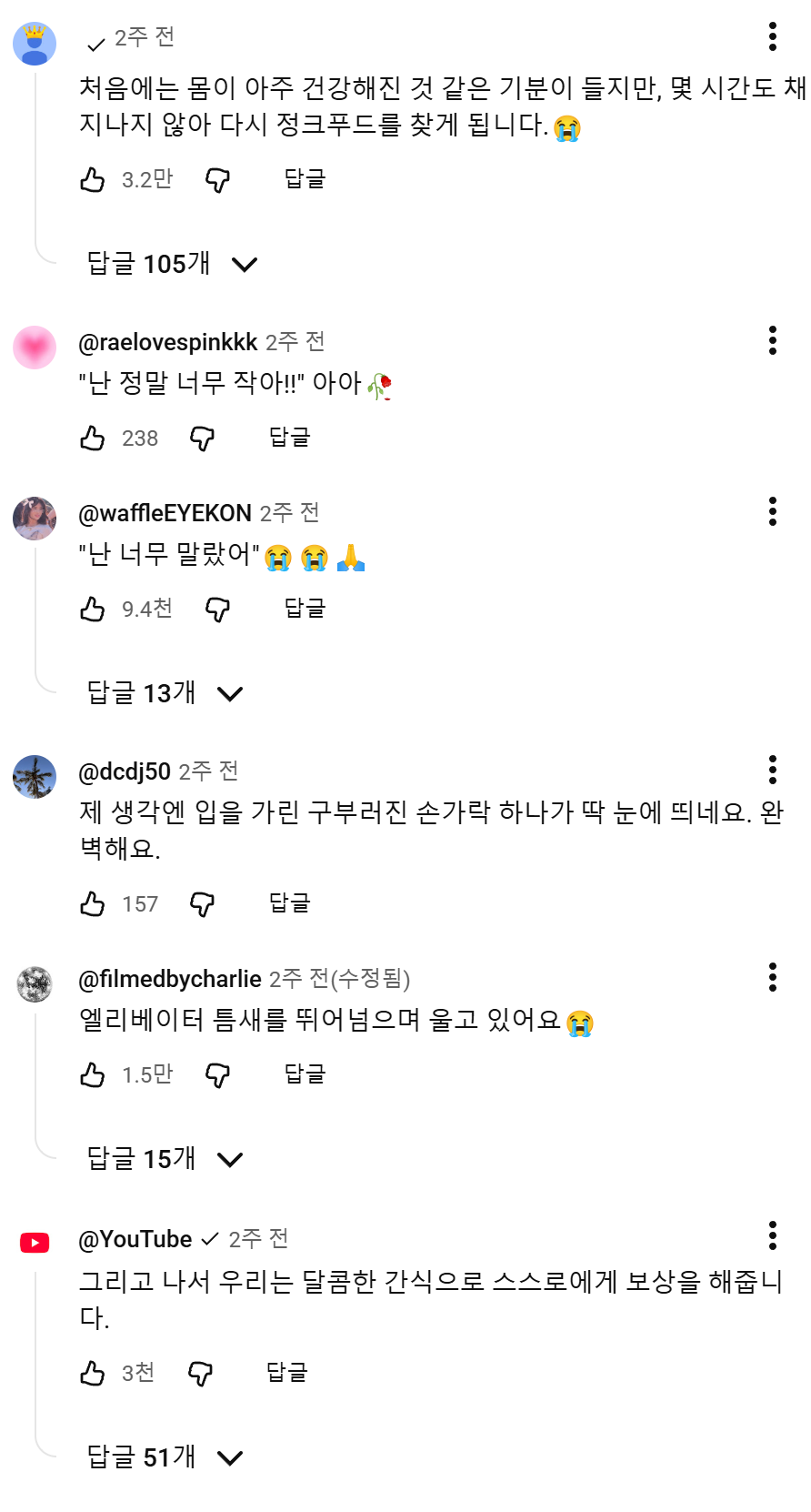Viewport: 811px width, 1512px height.
Task: Dislike the @filmedbycharlie comment
Action: 217,1075
